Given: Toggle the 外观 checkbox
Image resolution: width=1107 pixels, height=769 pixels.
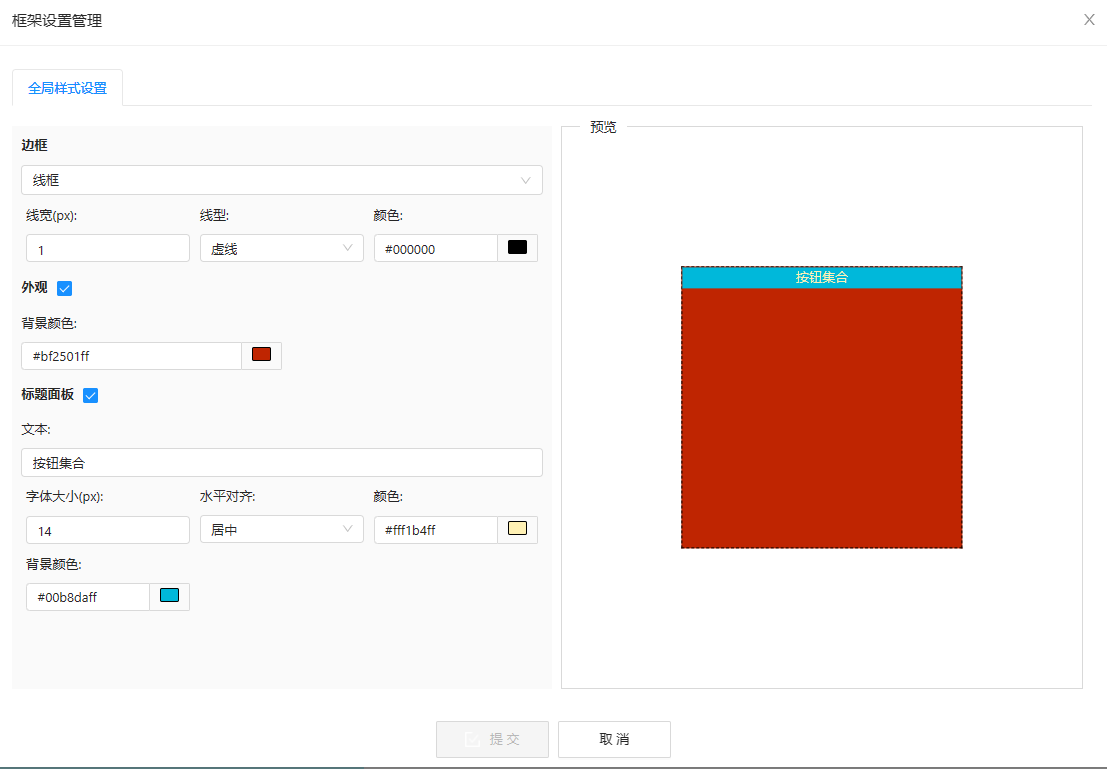Looking at the screenshot, I should pos(64,288).
